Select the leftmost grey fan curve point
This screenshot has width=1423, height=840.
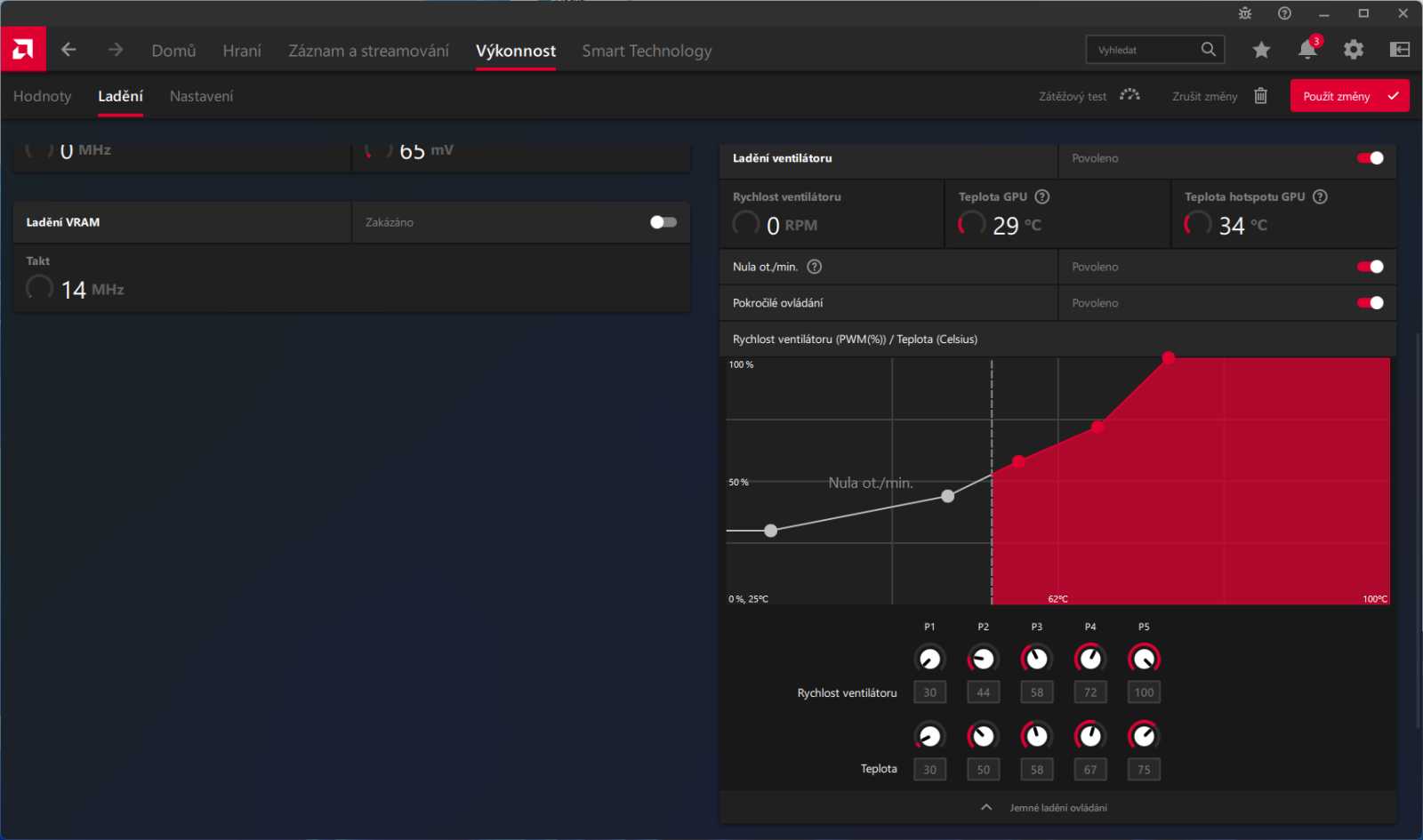771,531
